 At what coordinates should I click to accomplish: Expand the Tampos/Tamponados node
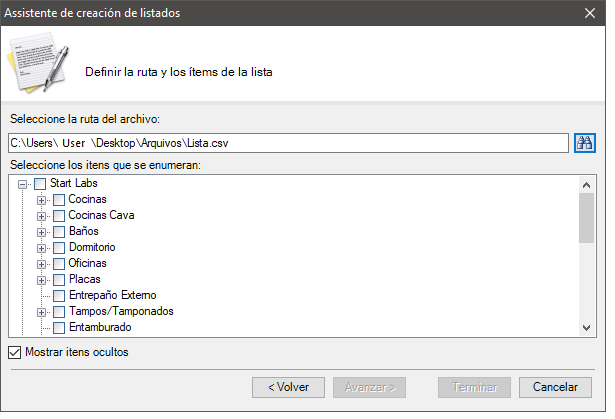click(41, 312)
